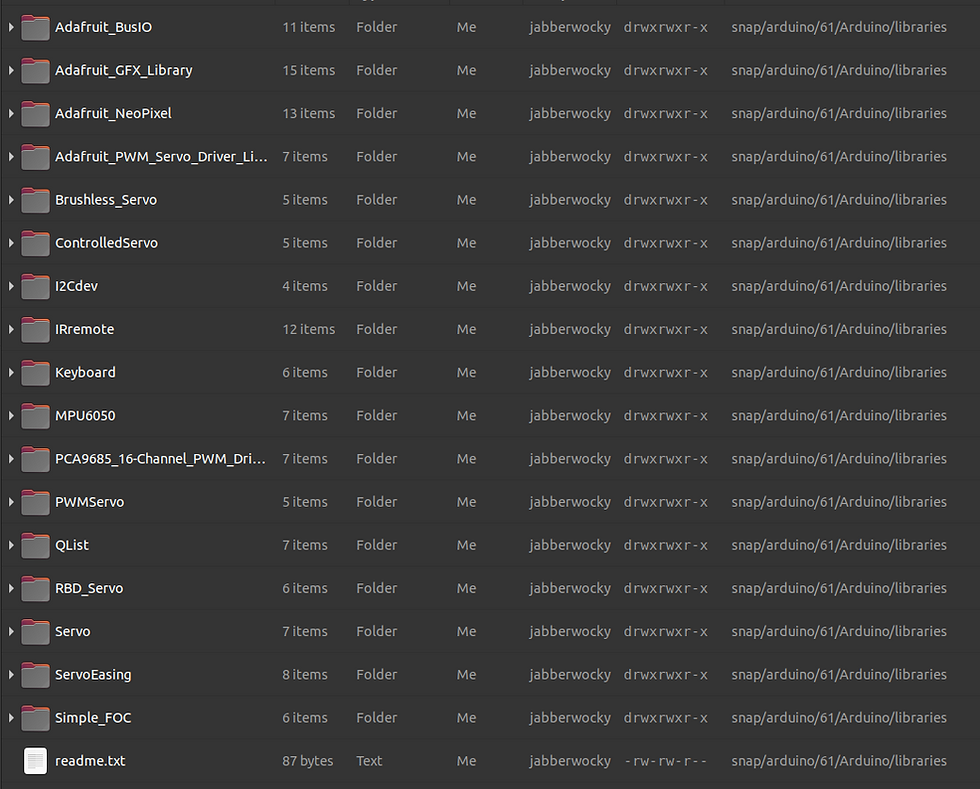The width and height of the screenshot is (980, 789).
Task: Click the ServoEasing folder icon
Action: tap(35, 675)
